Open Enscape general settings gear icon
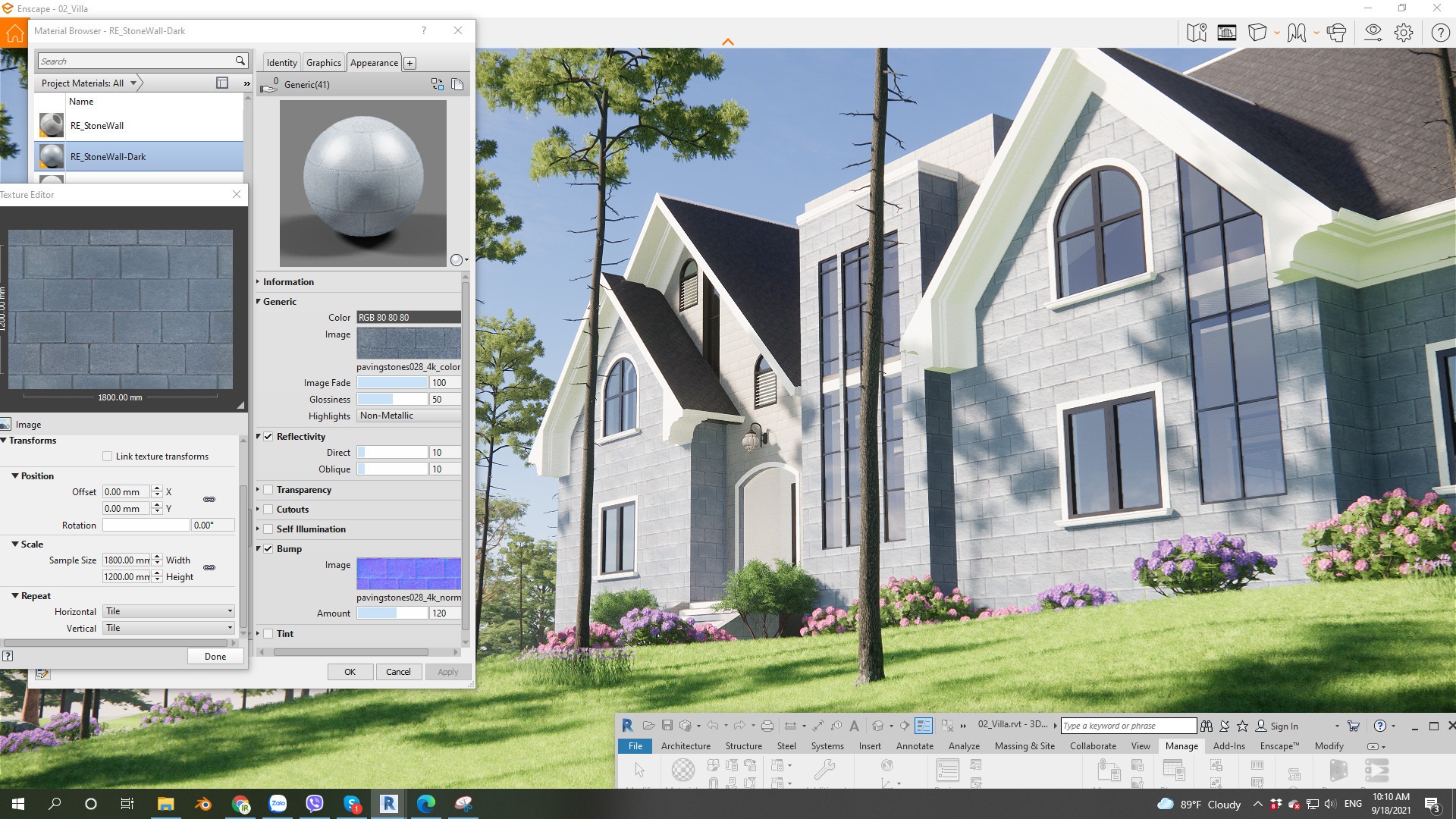This screenshot has width=1456, height=819. [1404, 33]
